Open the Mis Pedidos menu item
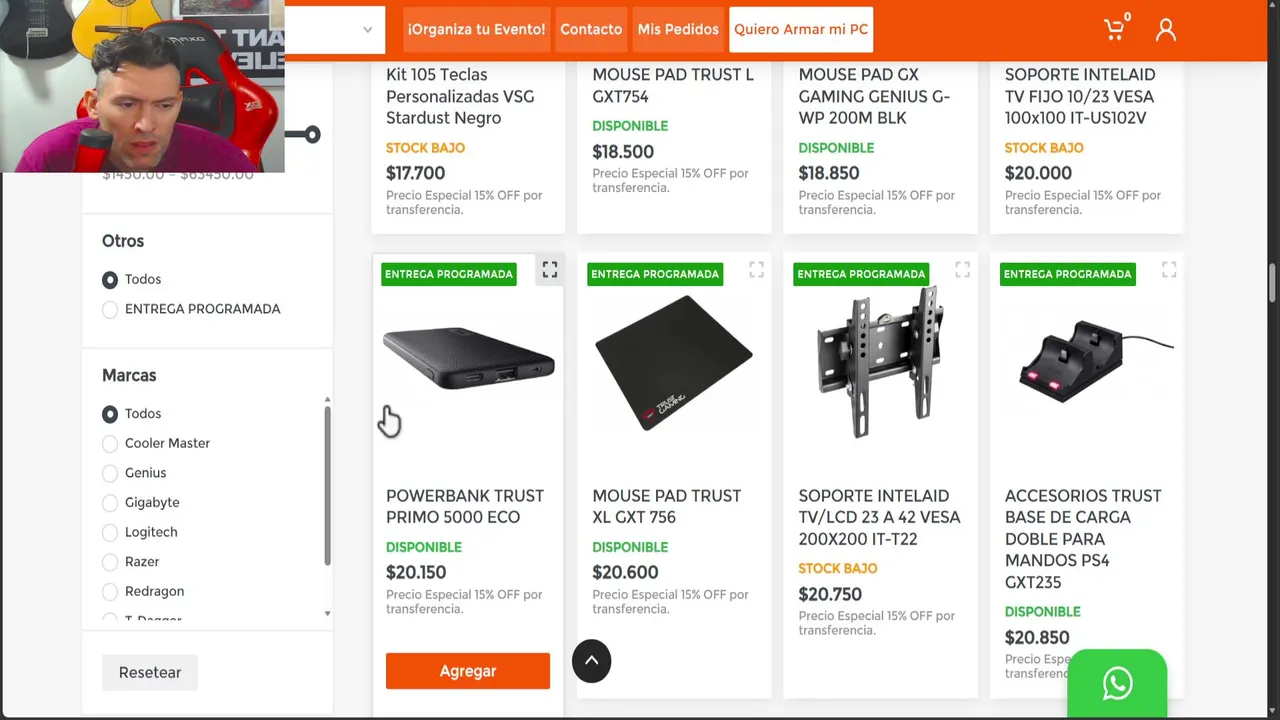Screen dimensions: 1280x720 678,29
